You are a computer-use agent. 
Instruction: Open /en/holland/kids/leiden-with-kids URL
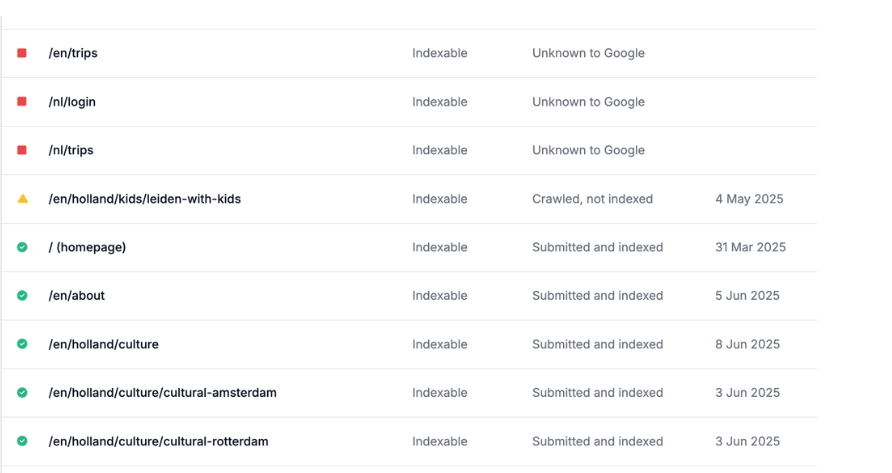pyautogui.click(x=144, y=199)
